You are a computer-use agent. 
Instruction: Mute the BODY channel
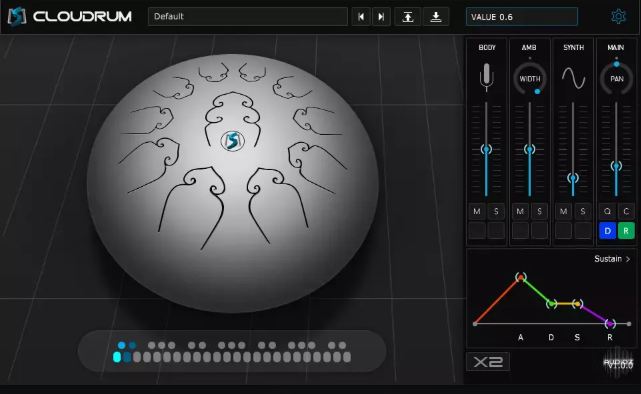pos(477,211)
